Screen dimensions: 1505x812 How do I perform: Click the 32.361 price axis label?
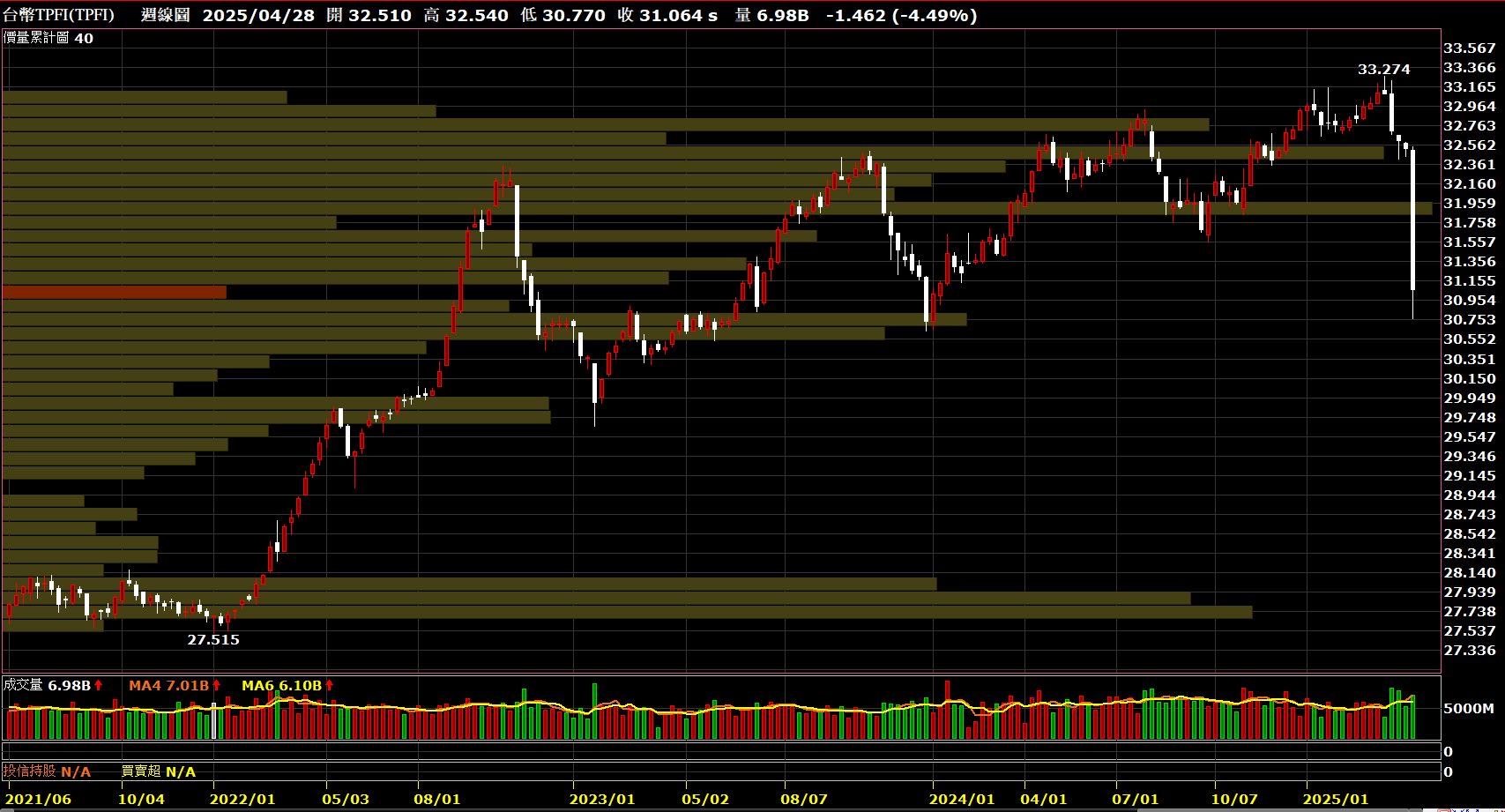[x=1470, y=164]
